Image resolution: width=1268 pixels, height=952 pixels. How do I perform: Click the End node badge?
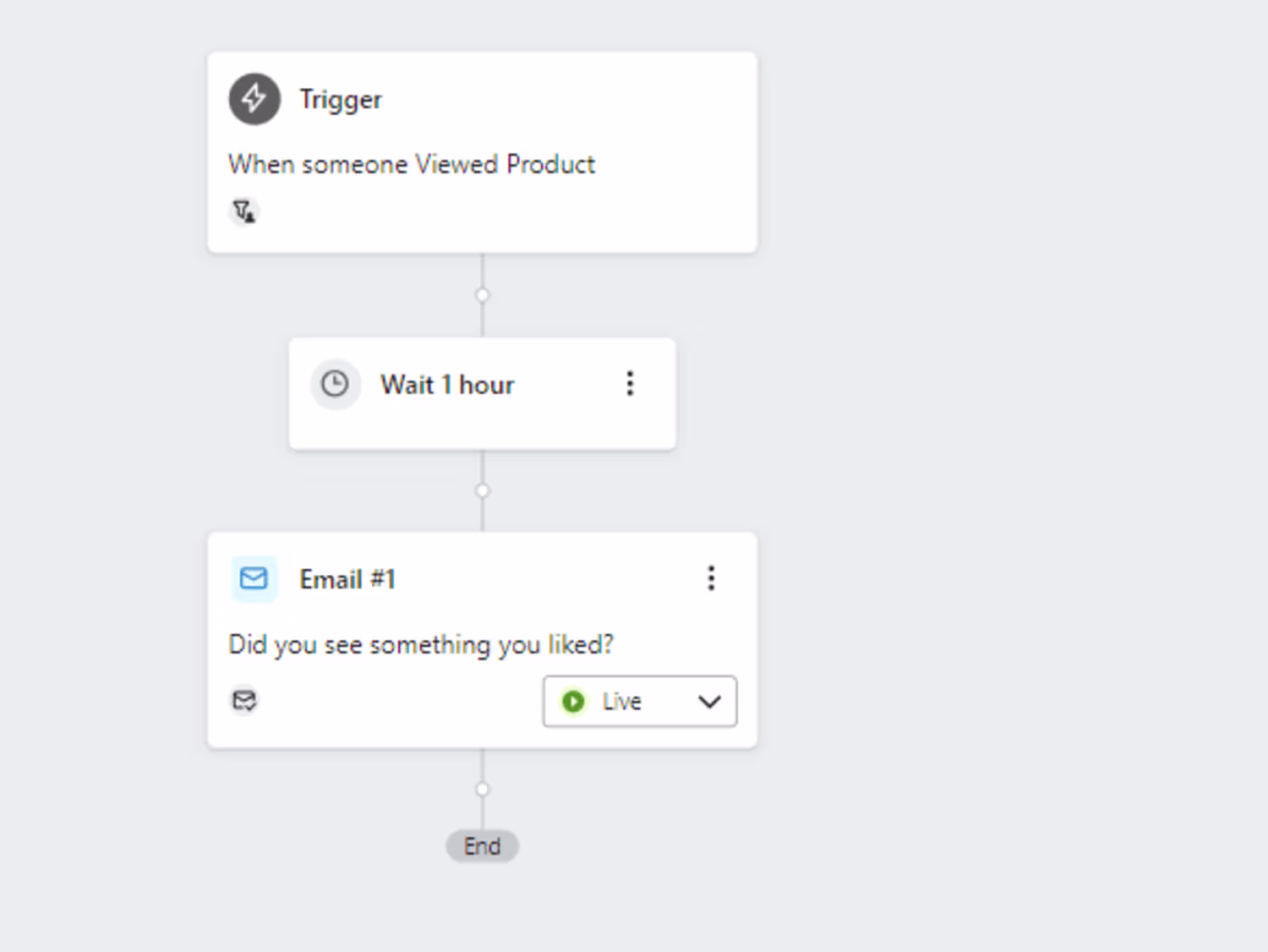482,845
